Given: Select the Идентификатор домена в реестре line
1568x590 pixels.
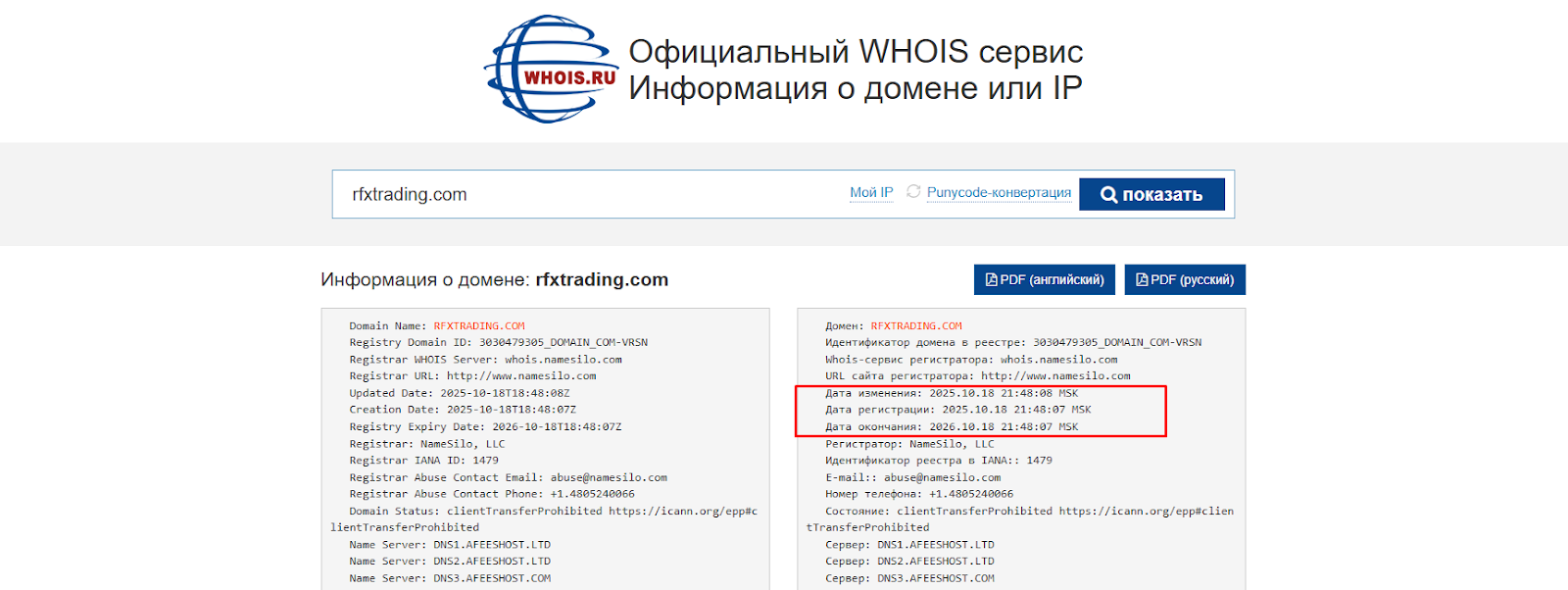Looking at the screenshot, I should [1013, 343].
